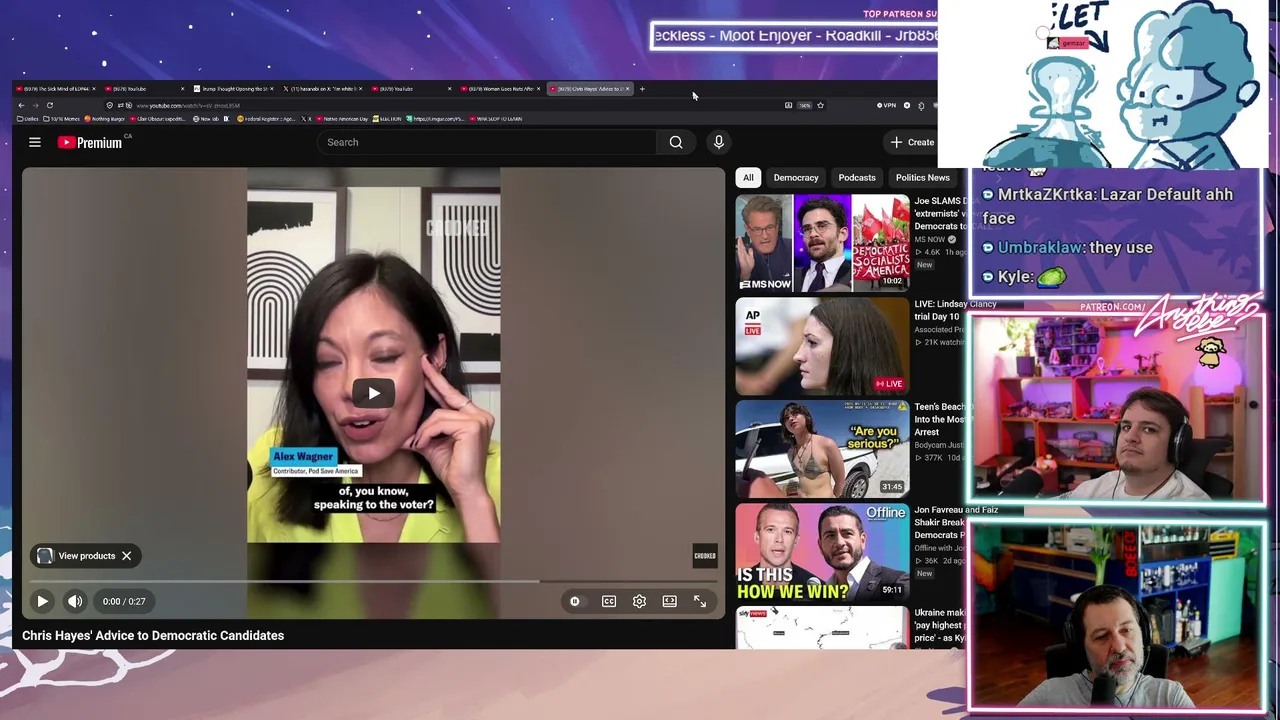The image size is (1280, 720).
Task: Bookmark this page with star icon
Action: pos(820,105)
